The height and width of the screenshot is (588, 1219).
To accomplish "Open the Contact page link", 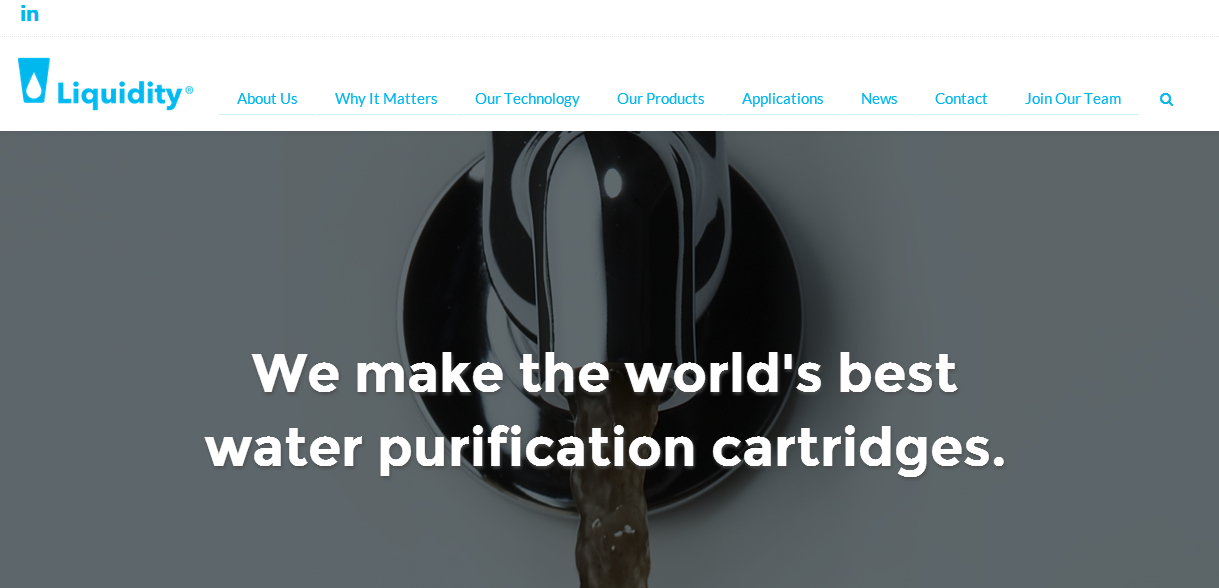I will 961,98.
